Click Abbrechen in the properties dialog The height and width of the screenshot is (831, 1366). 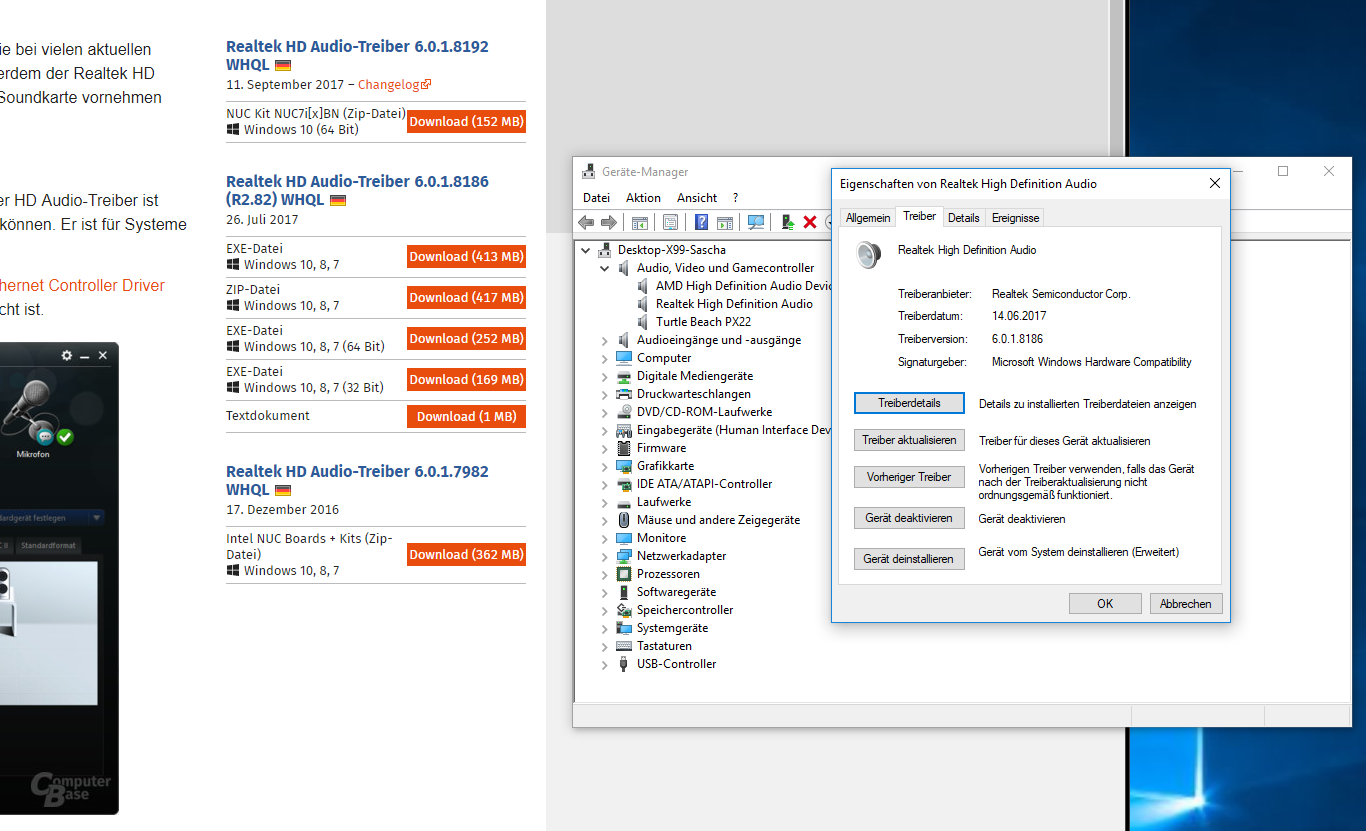(1186, 603)
